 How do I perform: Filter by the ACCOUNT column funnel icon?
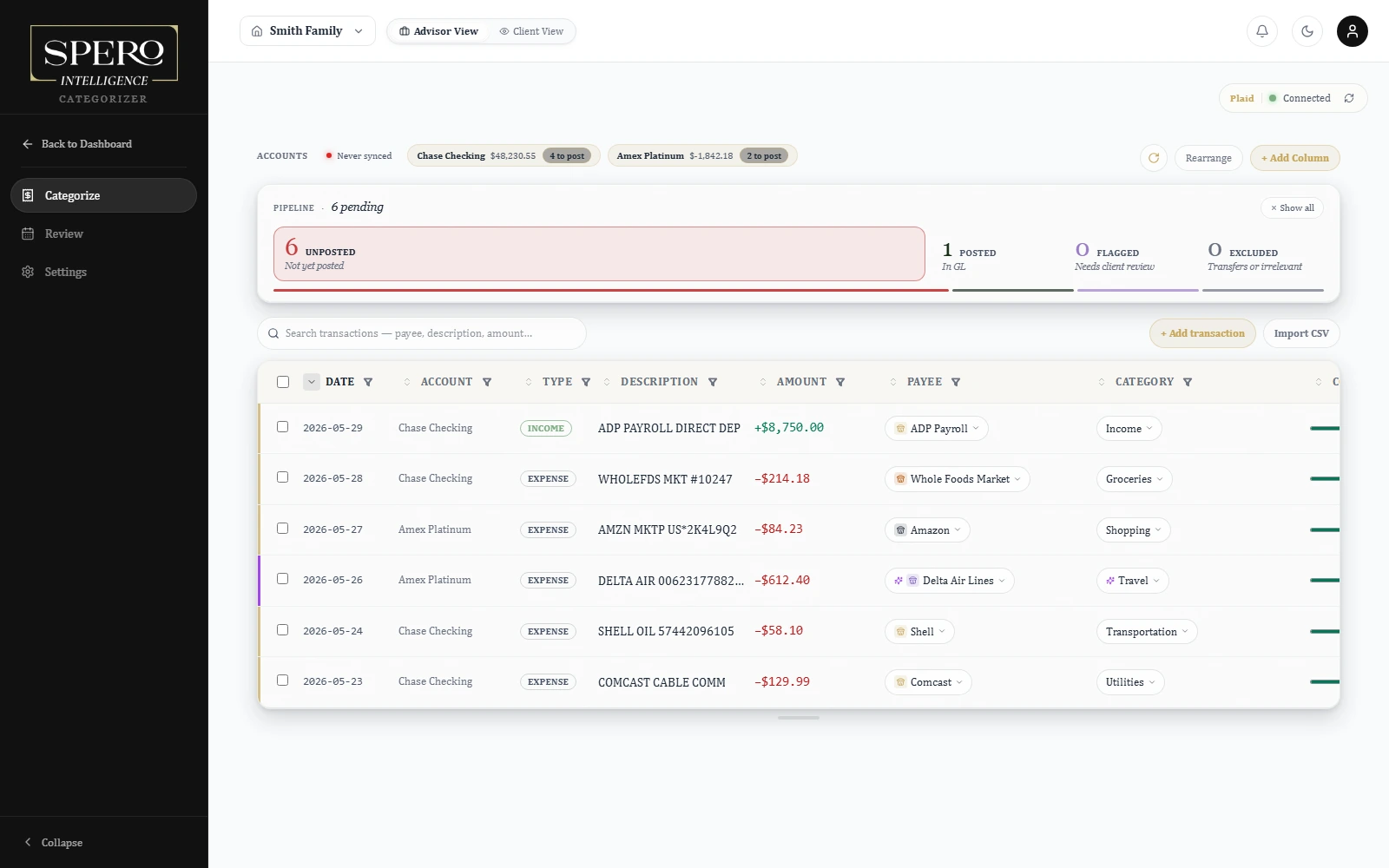[x=487, y=382]
